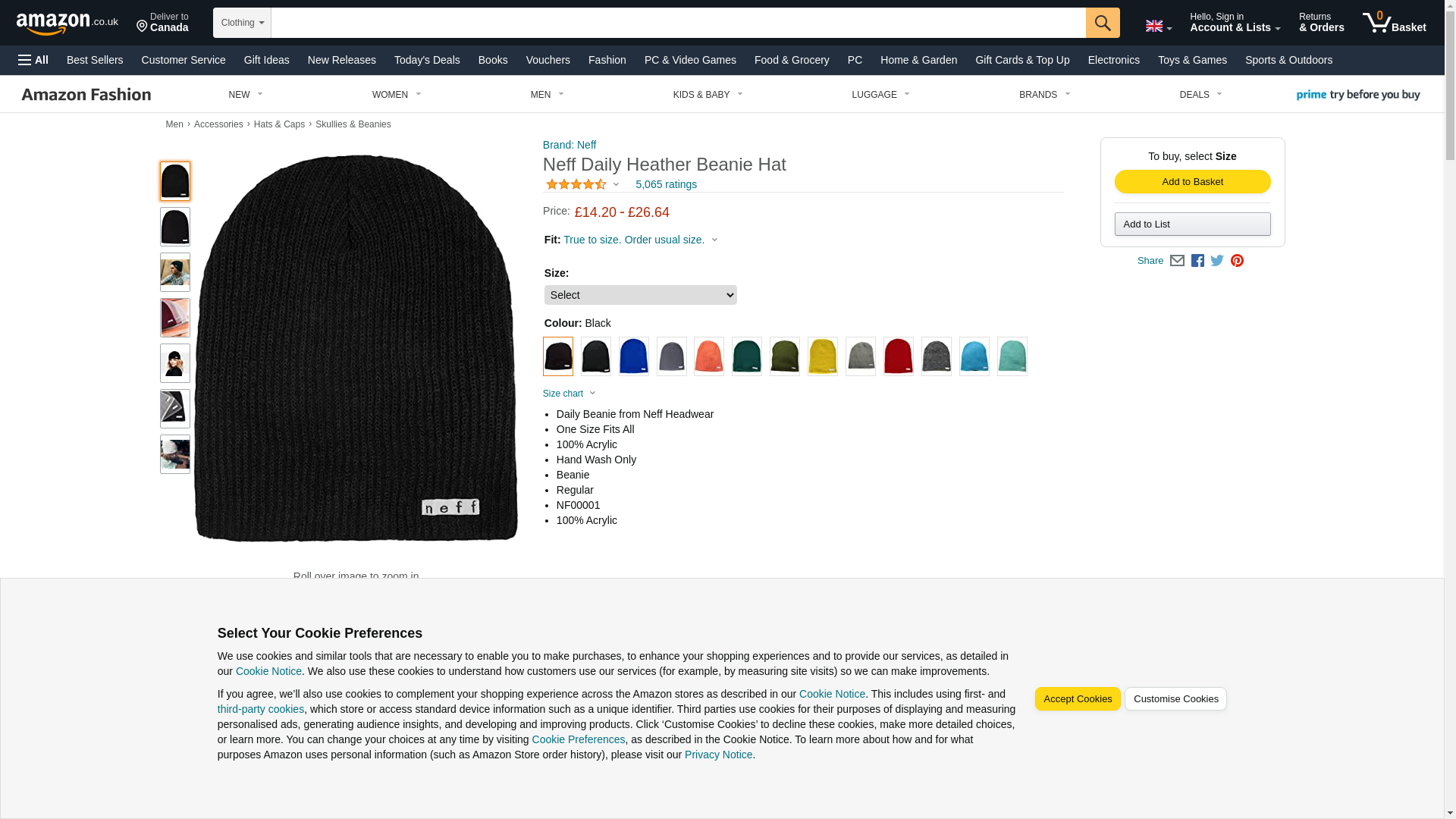Screen dimensions: 1456x819
Task: Open the Size select dropdown
Action: tap(639, 295)
